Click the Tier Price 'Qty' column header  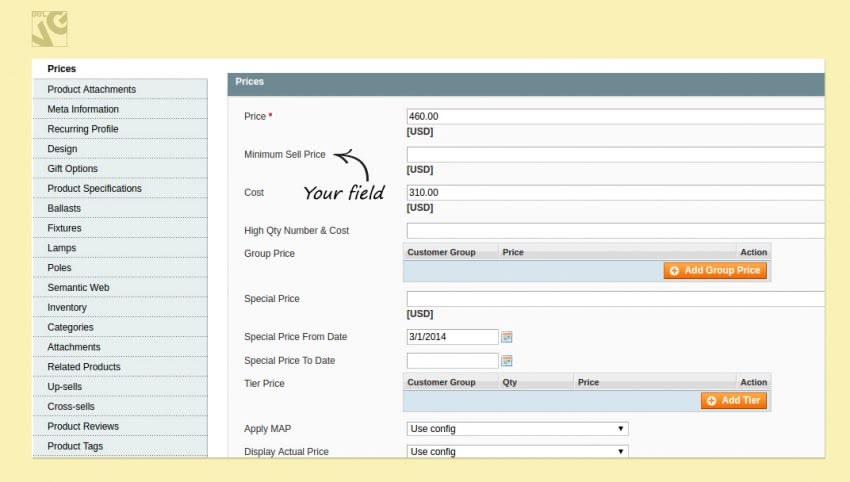point(536,382)
